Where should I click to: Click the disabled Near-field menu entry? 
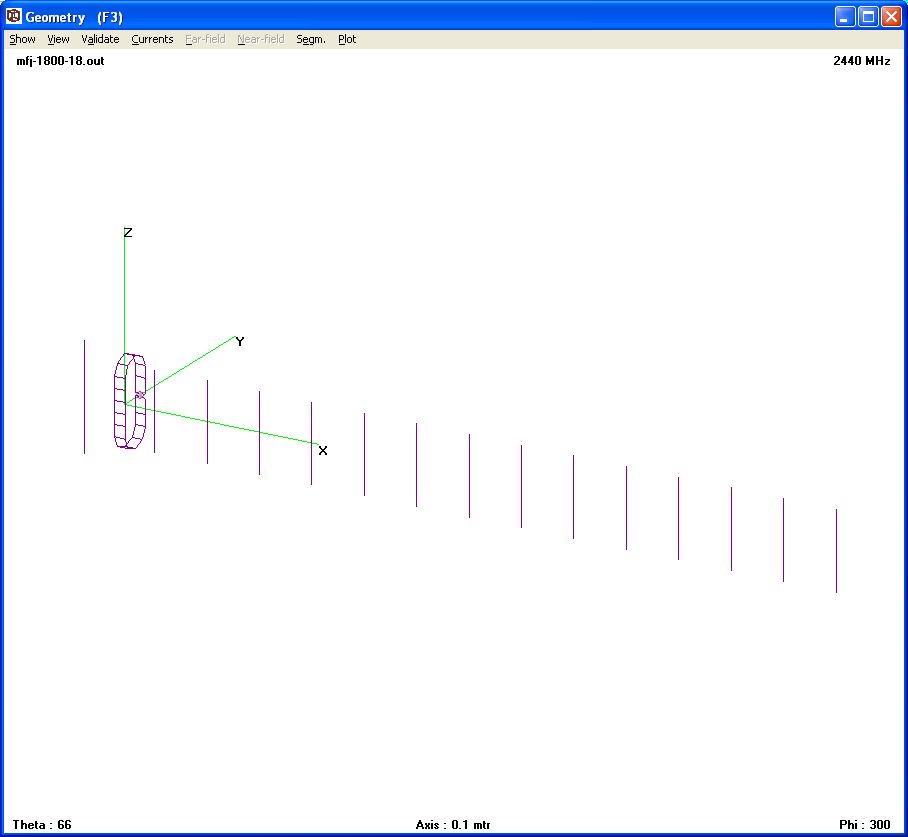point(259,39)
